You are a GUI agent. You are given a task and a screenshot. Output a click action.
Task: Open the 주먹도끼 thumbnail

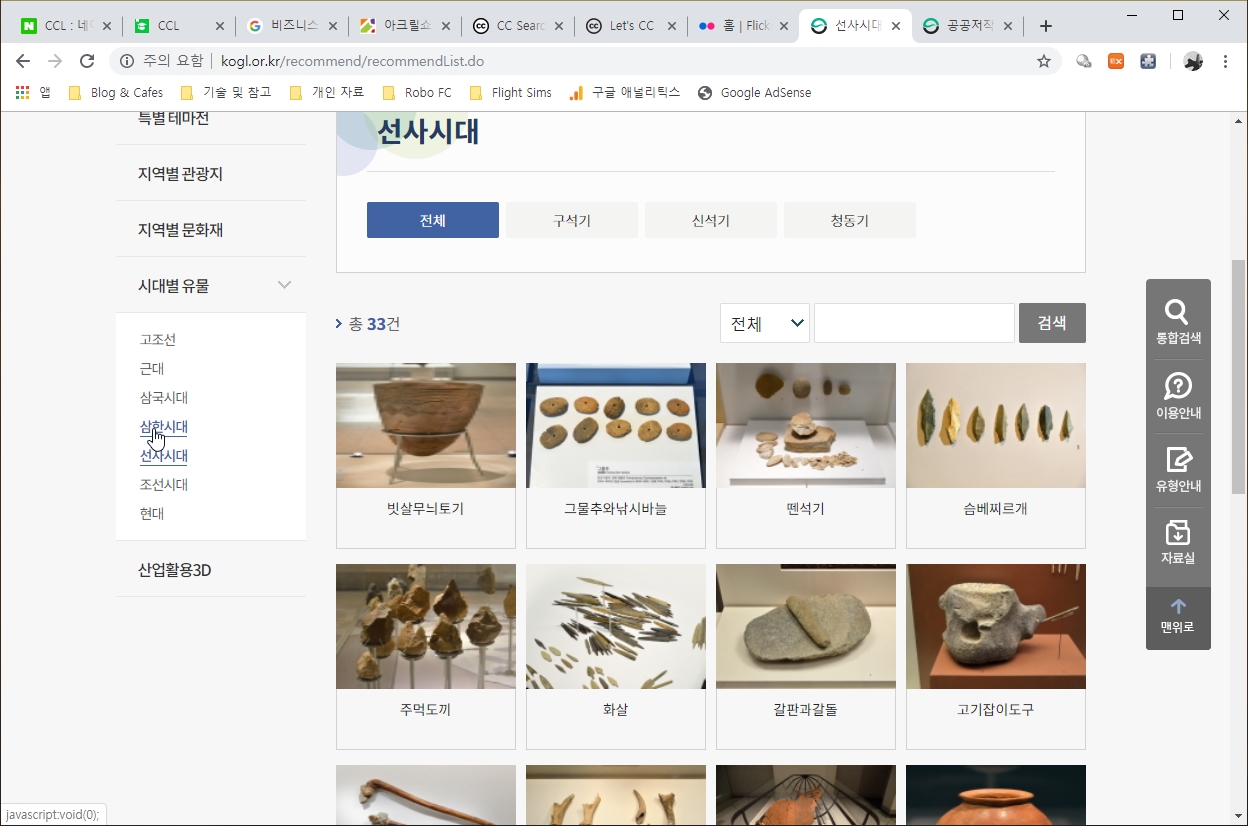(426, 626)
